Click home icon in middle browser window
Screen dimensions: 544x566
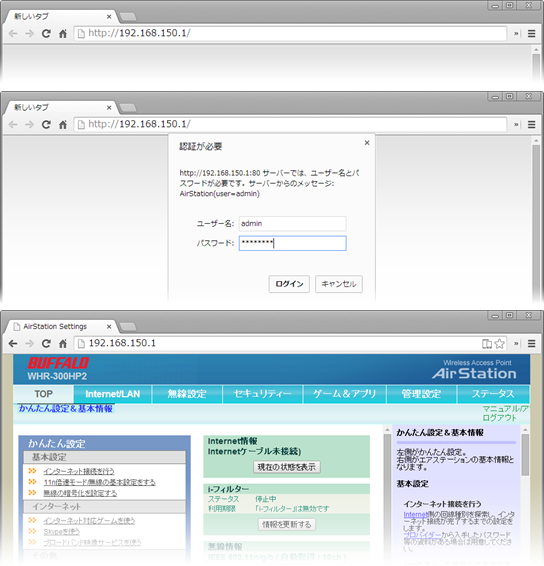[x=63, y=125]
